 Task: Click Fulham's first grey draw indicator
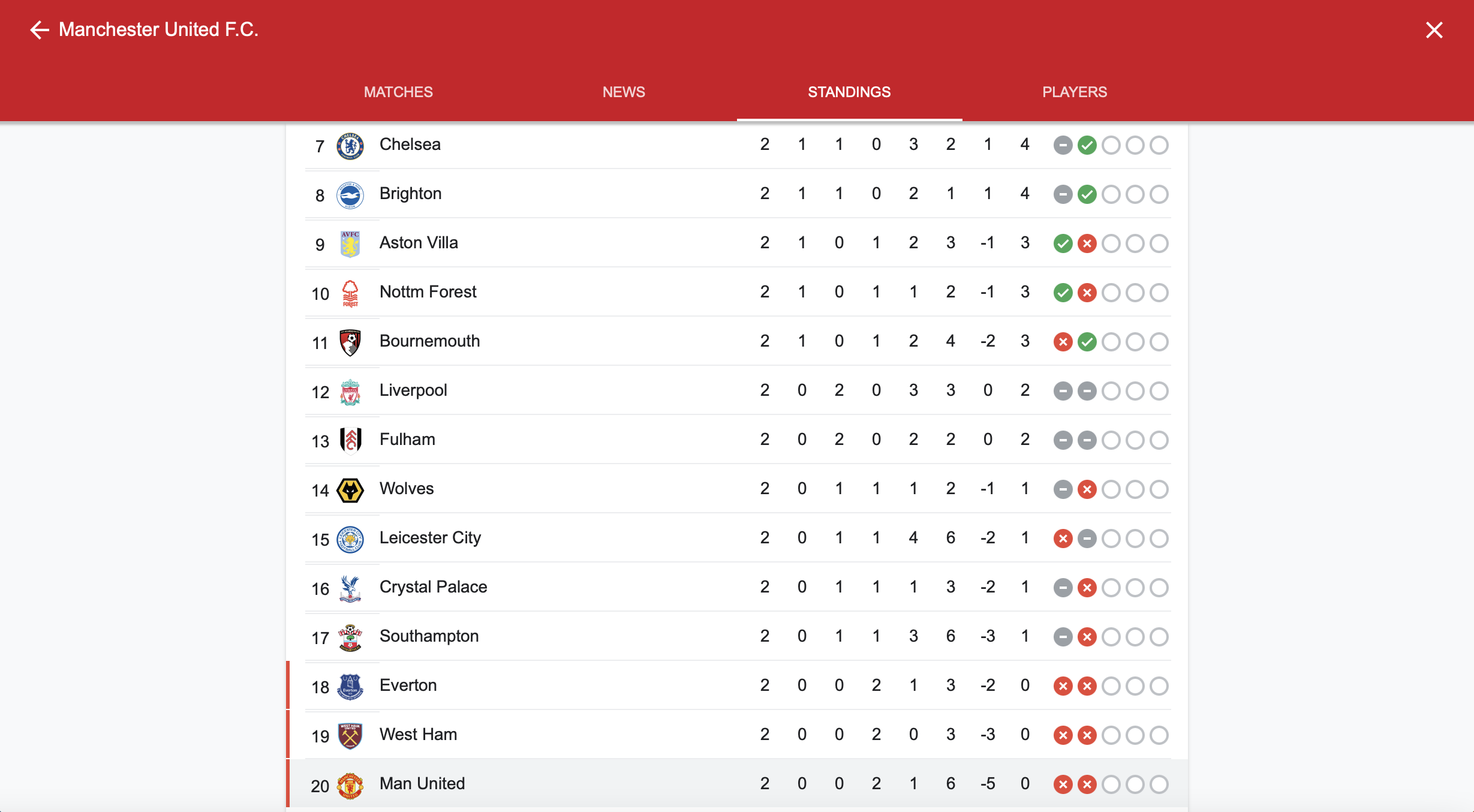(x=1063, y=440)
